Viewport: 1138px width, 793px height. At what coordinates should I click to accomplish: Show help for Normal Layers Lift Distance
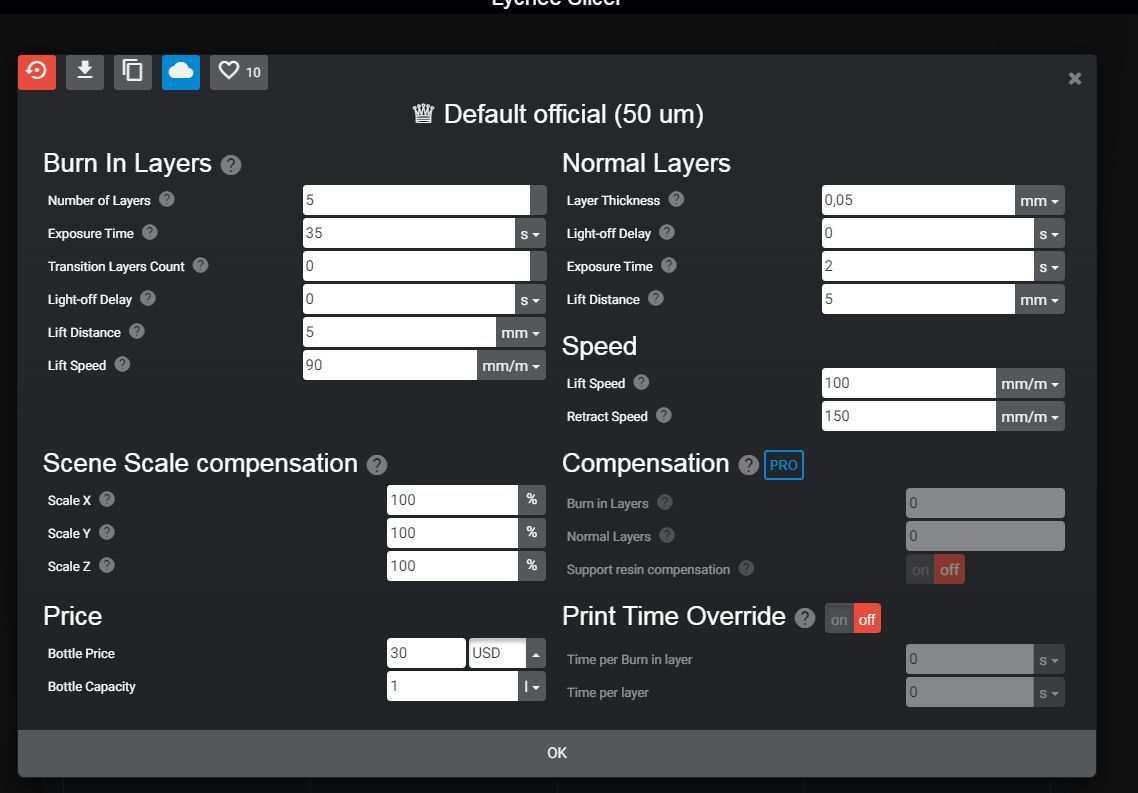coord(655,298)
